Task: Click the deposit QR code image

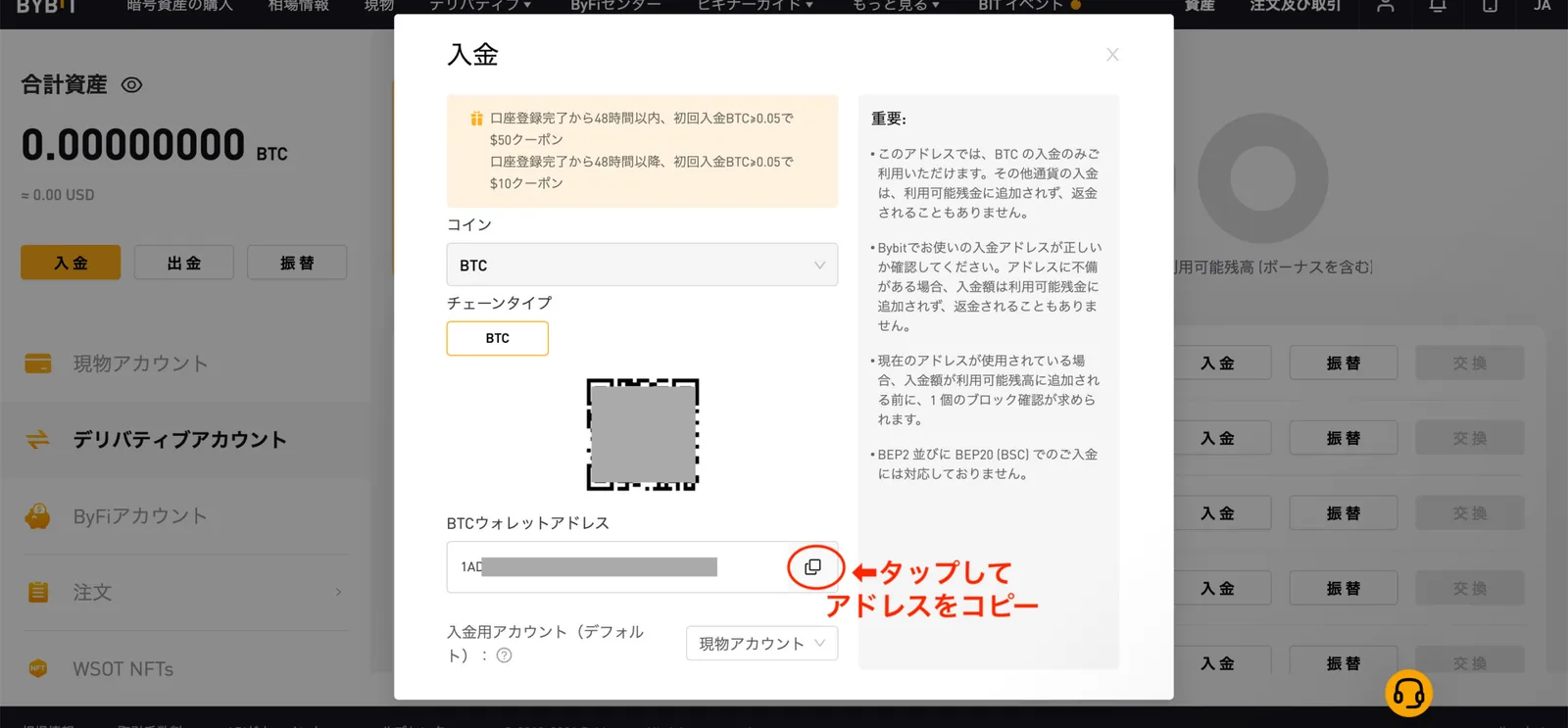Action: tap(643, 434)
